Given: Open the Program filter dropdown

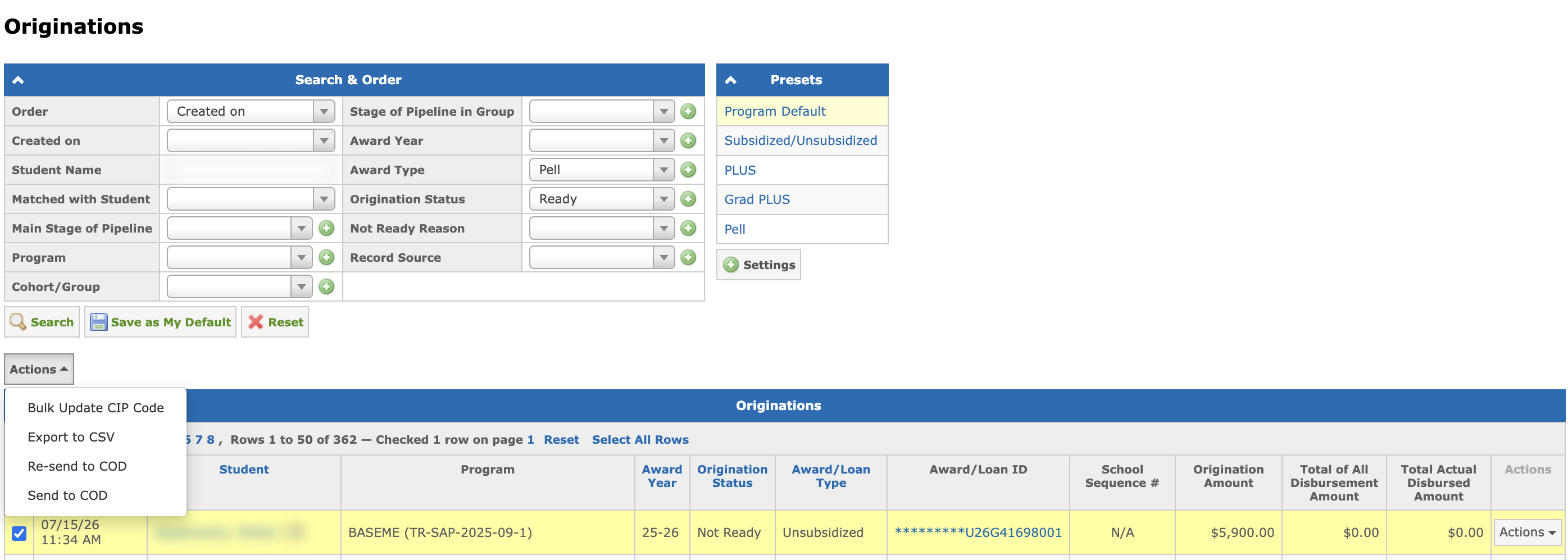Looking at the screenshot, I should (239, 257).
